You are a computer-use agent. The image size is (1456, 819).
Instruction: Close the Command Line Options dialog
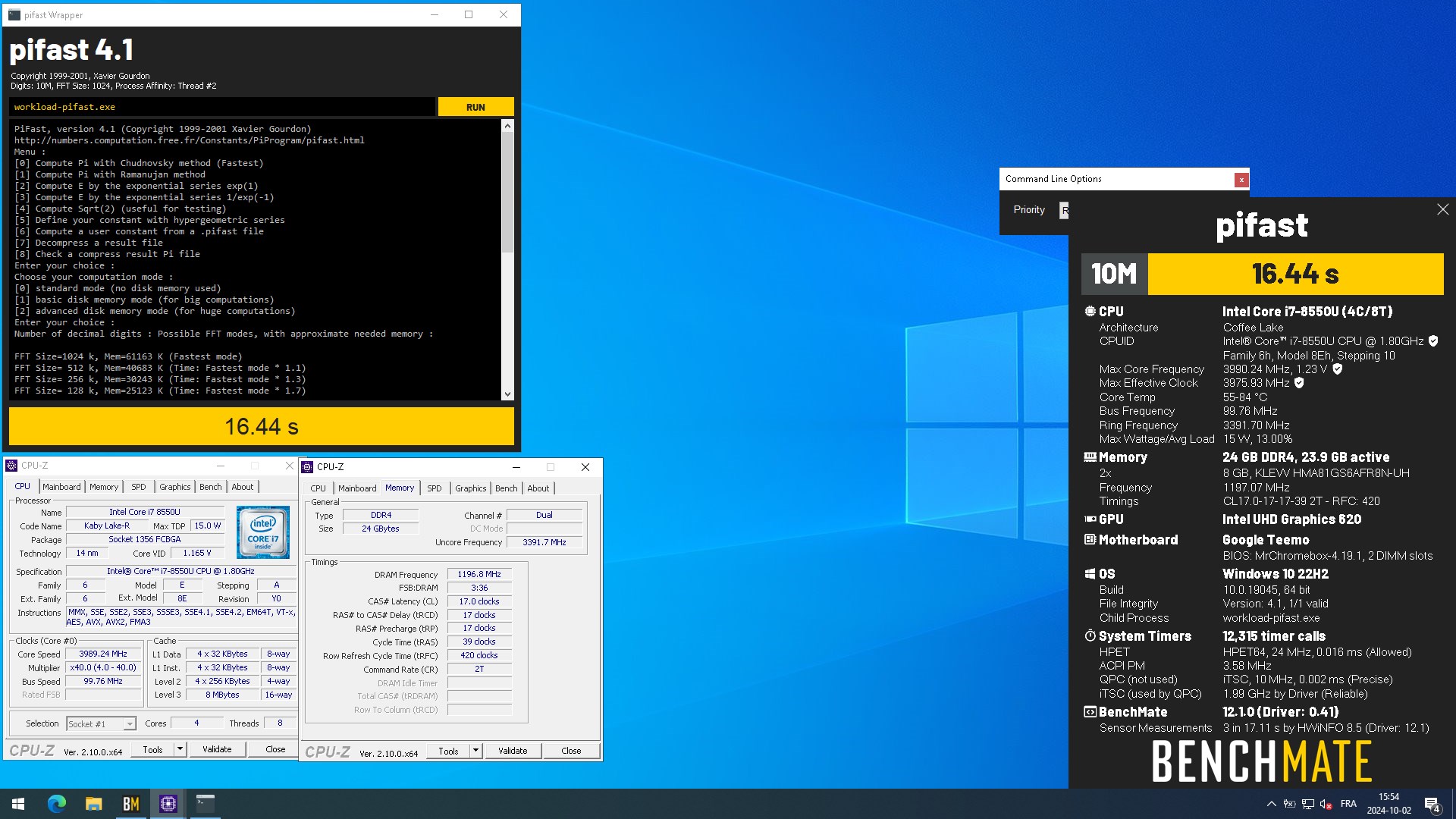tap(1241, 180)
